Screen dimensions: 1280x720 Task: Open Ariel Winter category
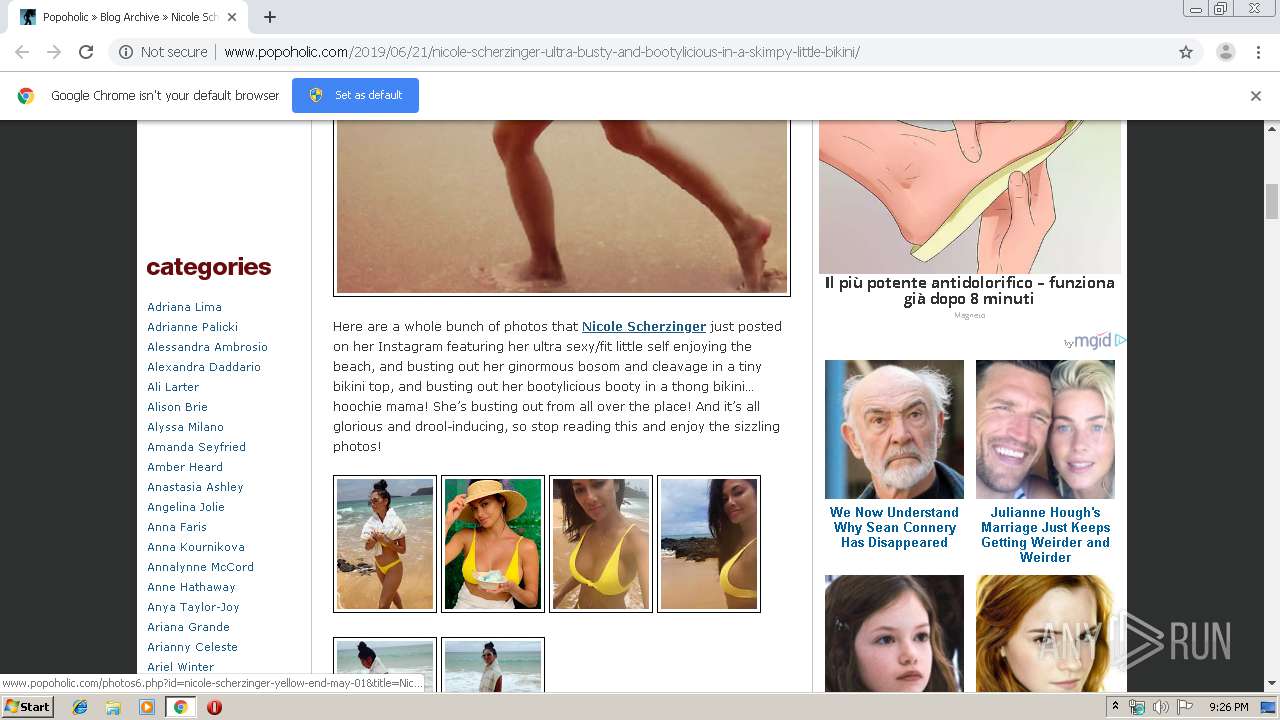[180, 667]
